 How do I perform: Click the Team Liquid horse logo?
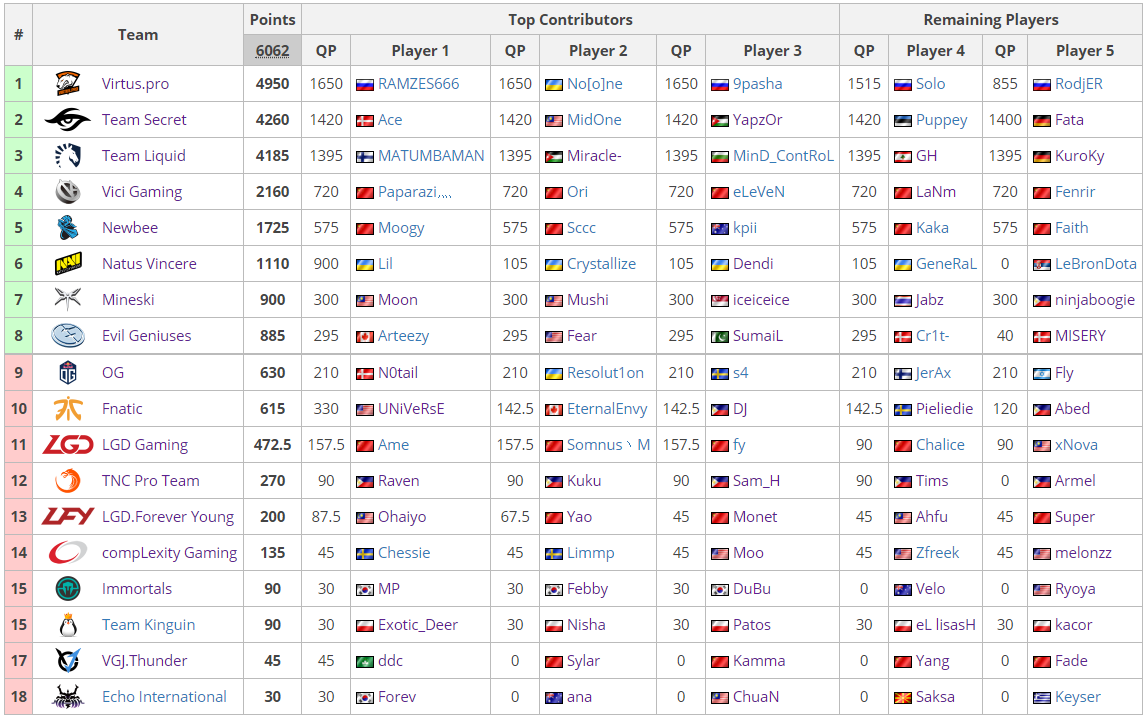[68, 155]
